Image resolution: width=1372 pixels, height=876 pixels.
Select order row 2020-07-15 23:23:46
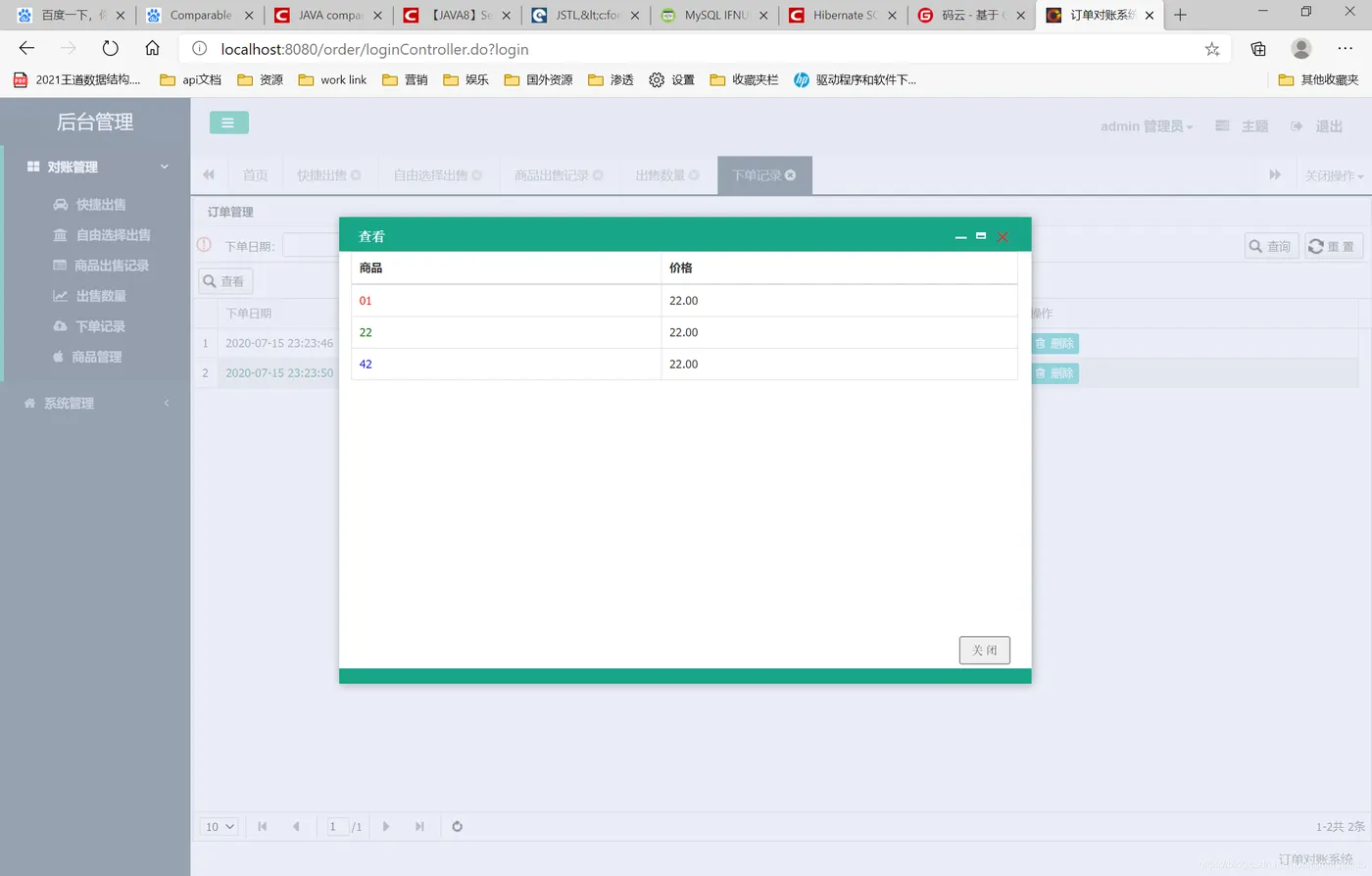pos(279,343)
